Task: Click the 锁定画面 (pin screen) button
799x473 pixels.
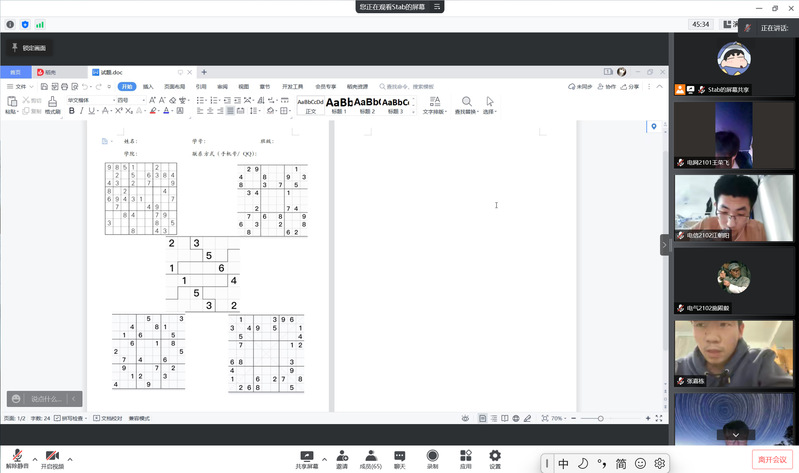Action: tap(28, 47)
